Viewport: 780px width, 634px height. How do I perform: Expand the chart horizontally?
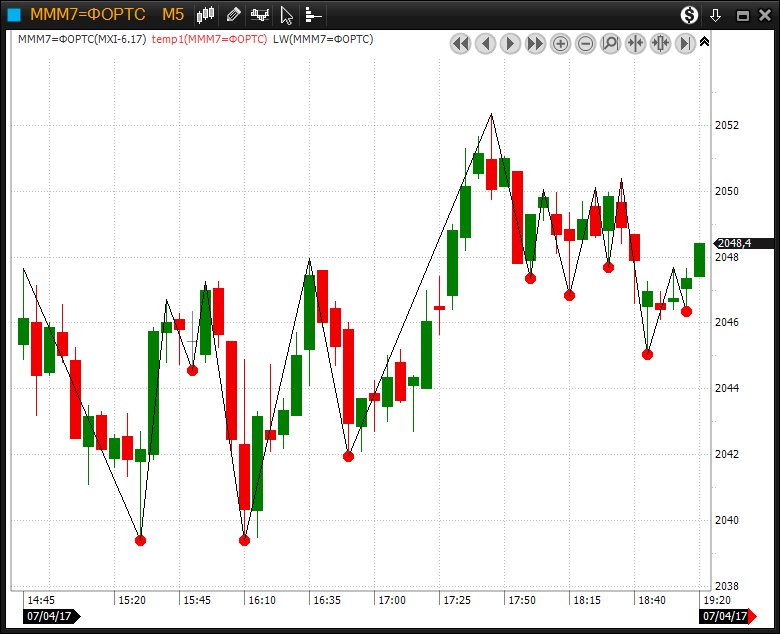661,44
